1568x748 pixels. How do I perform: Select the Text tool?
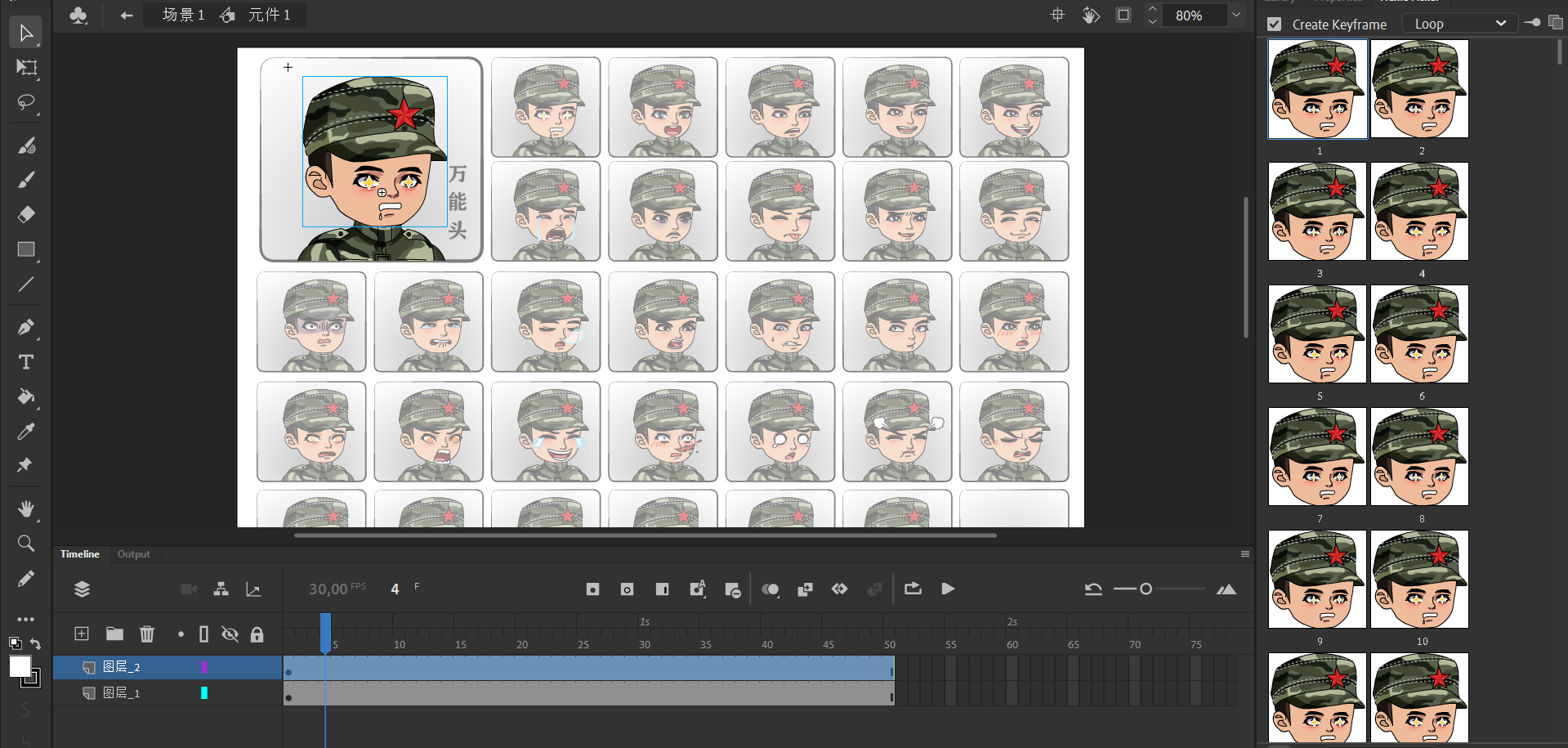(x=26, y=362)
